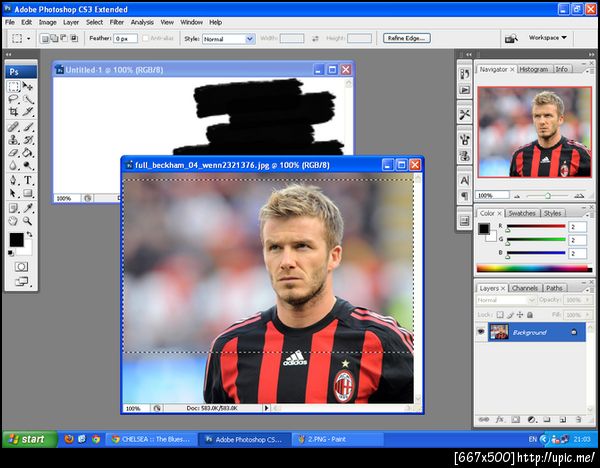Reset default foreground and background colors
The image size is (600, 468).
11,253
